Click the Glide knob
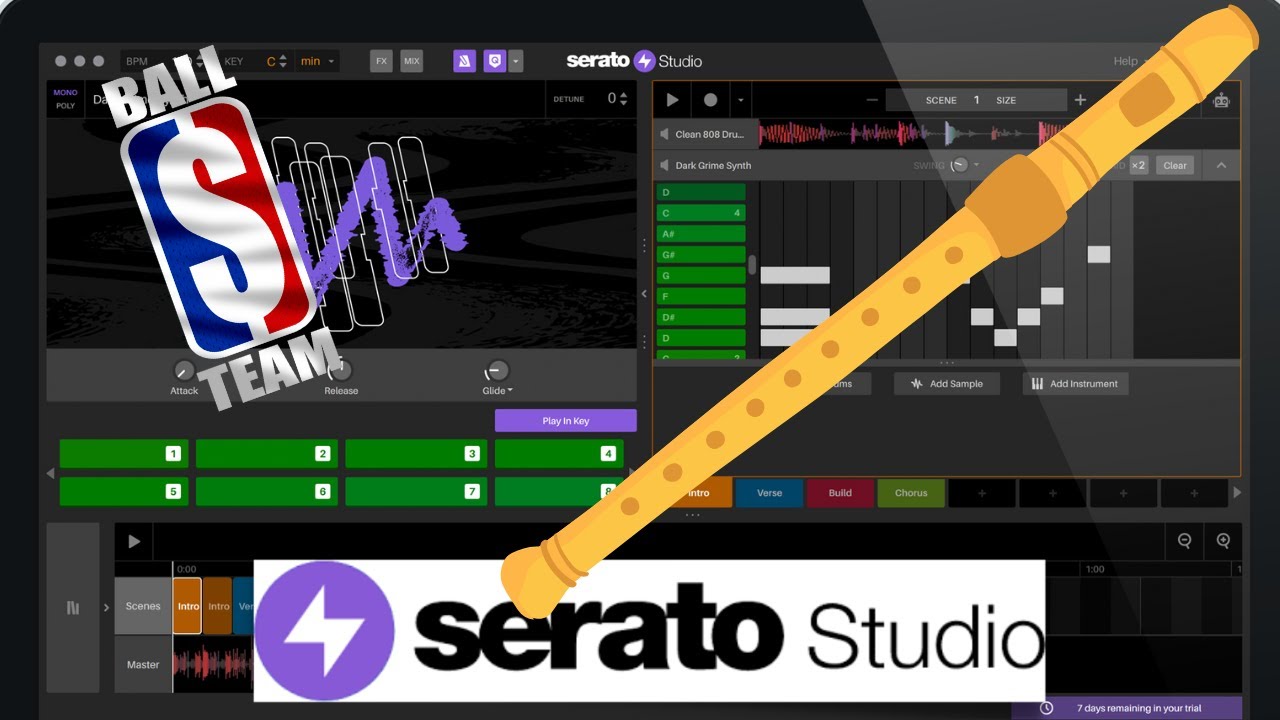The image size is (1280, 720). [497, 371]
